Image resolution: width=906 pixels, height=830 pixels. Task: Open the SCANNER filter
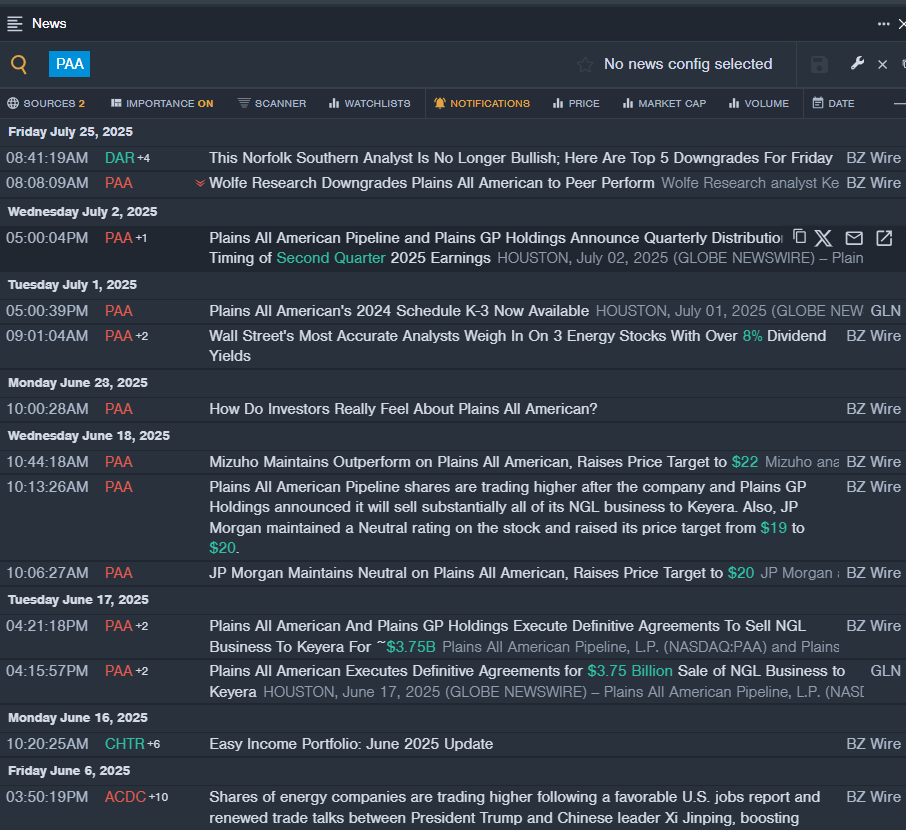click(x=272, y=103)
